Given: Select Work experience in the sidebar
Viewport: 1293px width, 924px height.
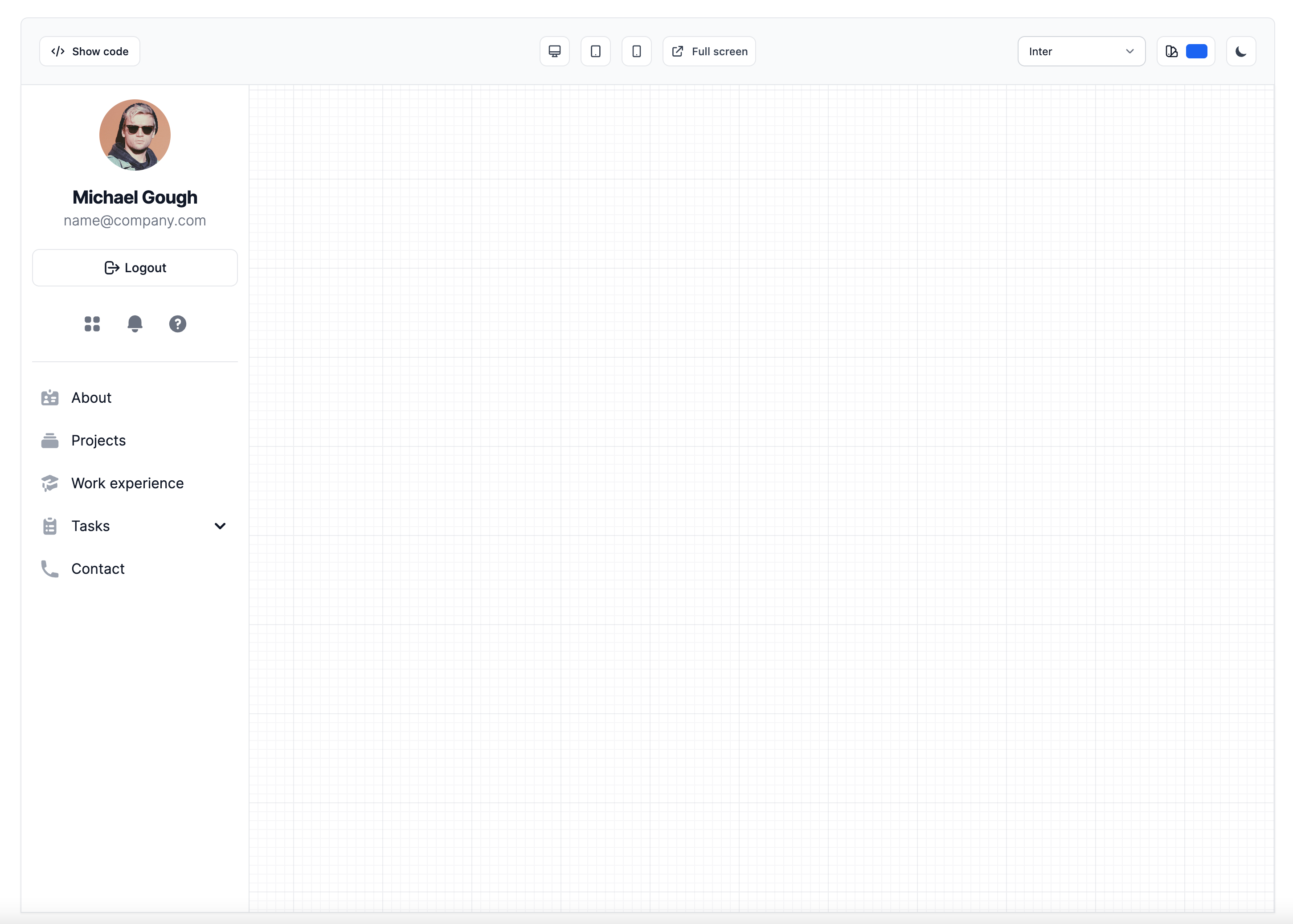Looking at the screenshot, I should 127,483.
